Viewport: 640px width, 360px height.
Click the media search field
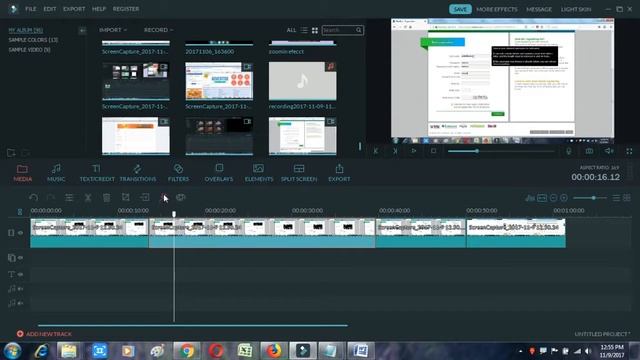(x=342, y=30)
